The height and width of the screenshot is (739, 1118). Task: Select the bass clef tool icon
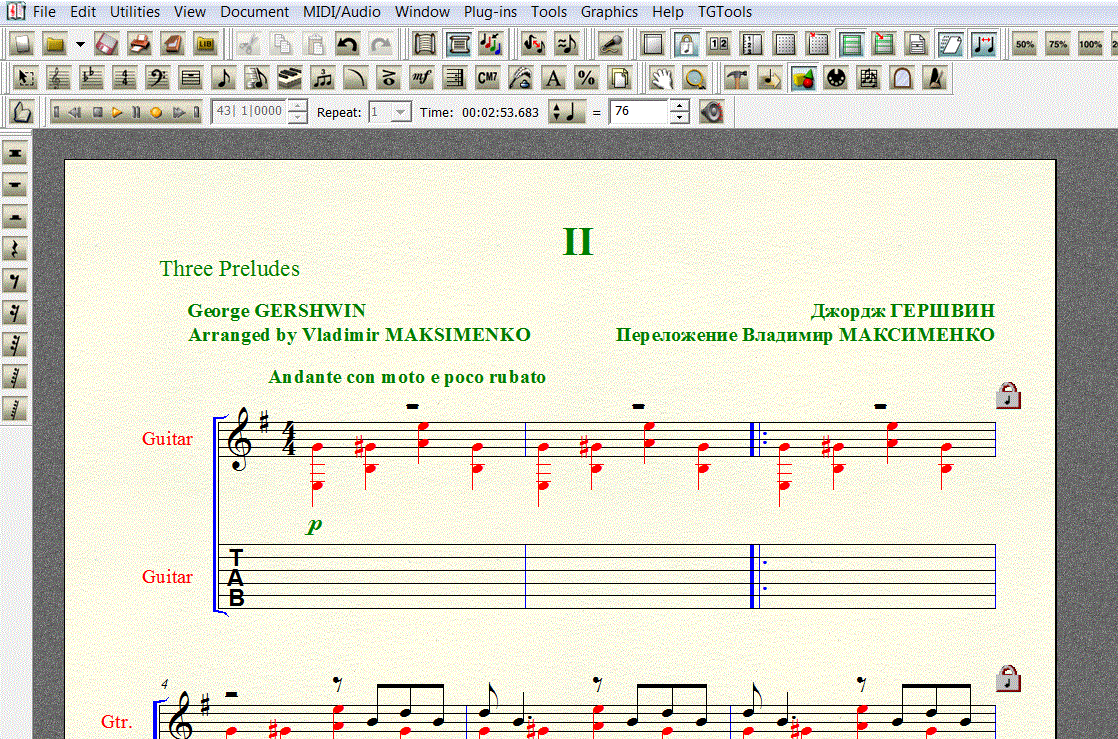click(158, 78)
